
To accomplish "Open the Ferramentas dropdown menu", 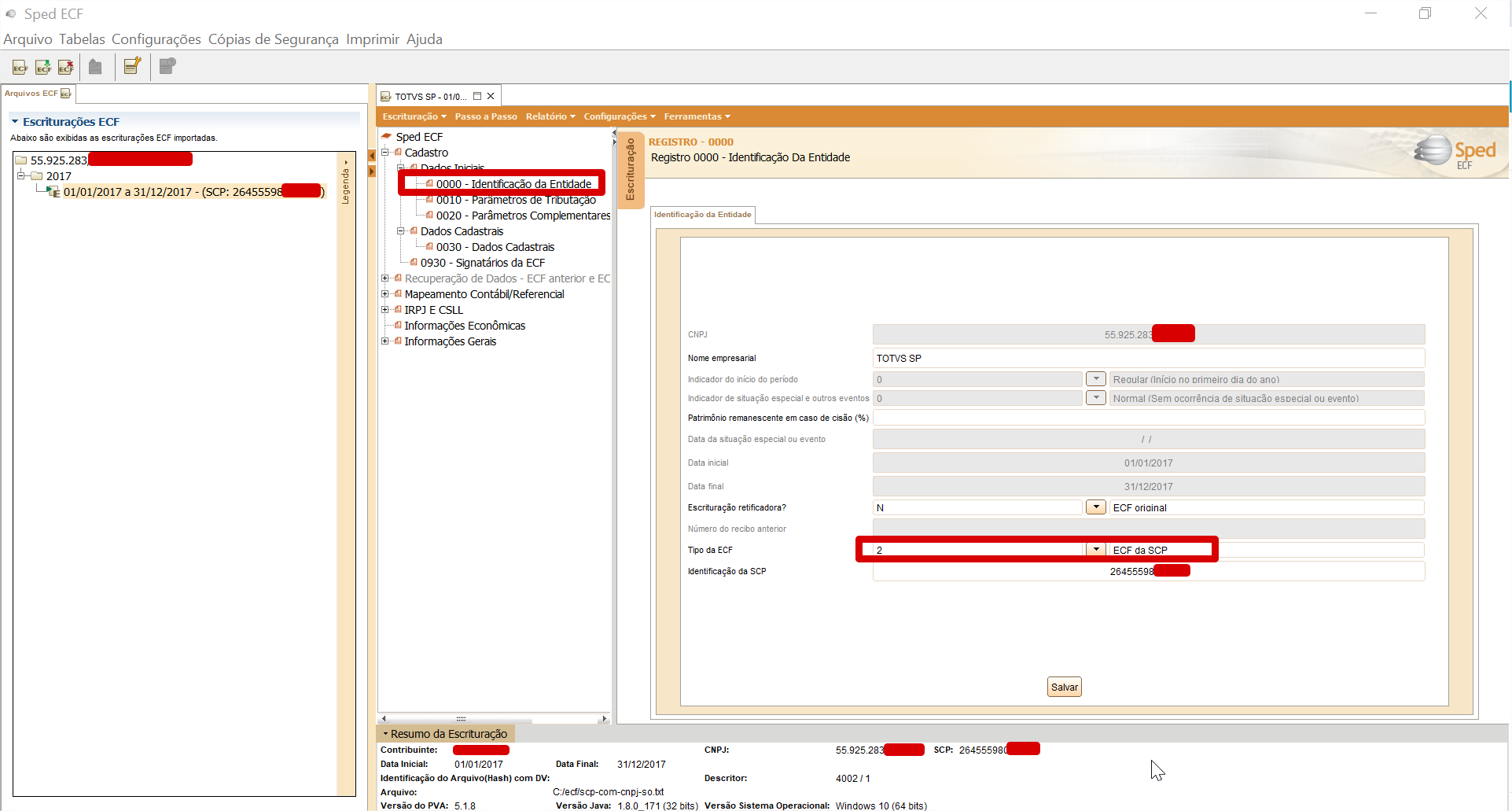I will click(697, 116).
